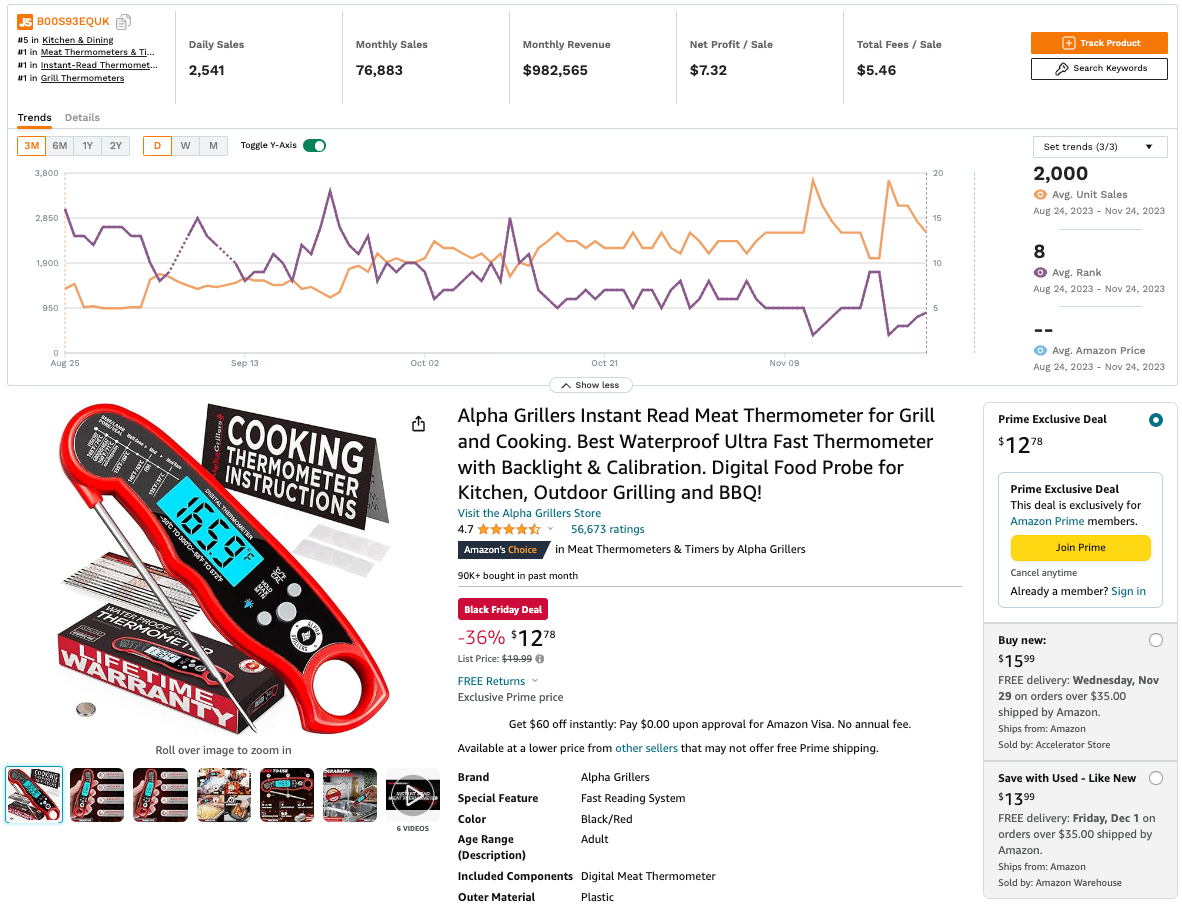1182x912 pixels.
Task: Expand the FREE Returns chevron
Action: point(535,681)
